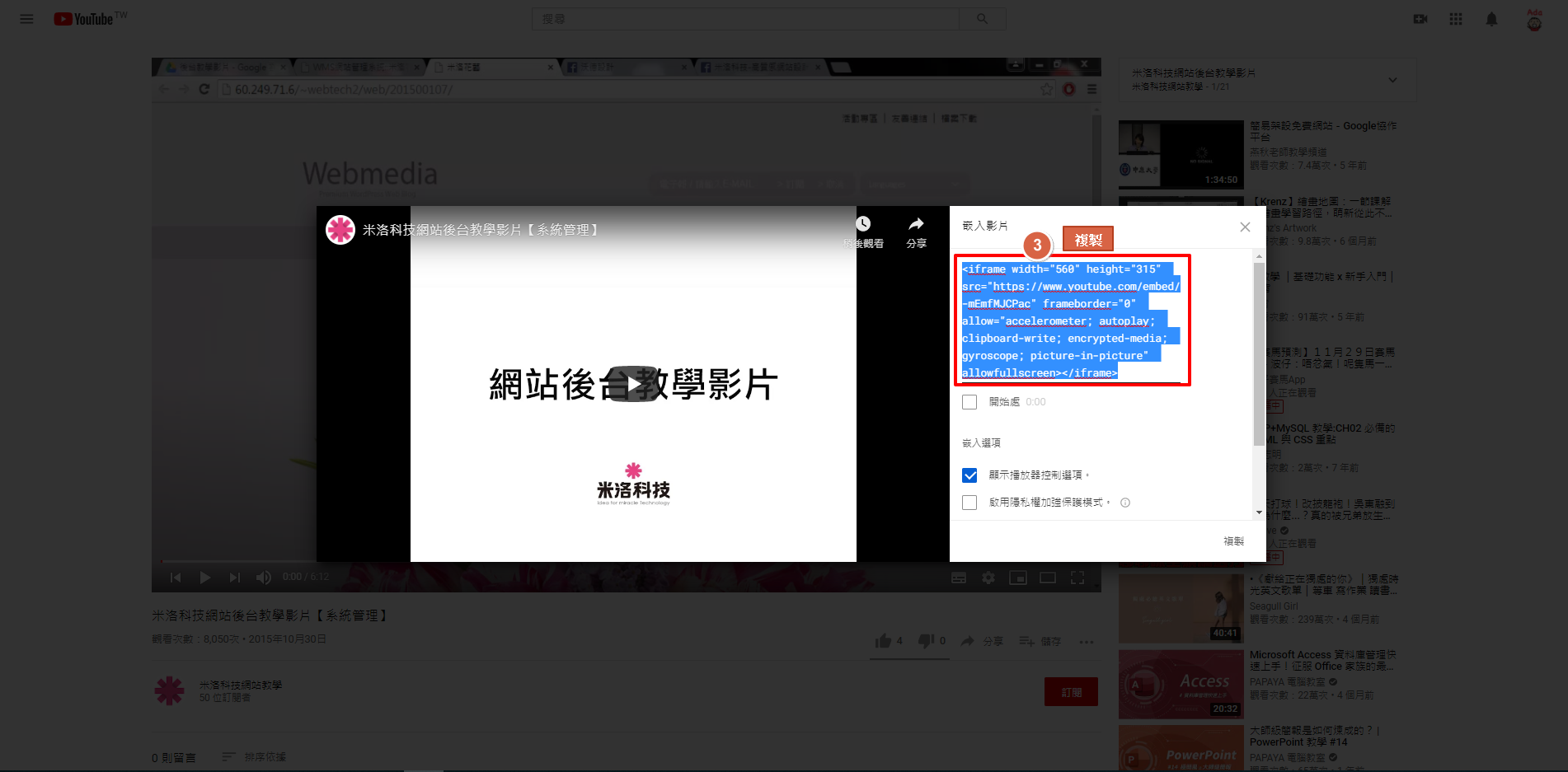Play the embedded preview video

pyautogui.click(x=633, y=384)
